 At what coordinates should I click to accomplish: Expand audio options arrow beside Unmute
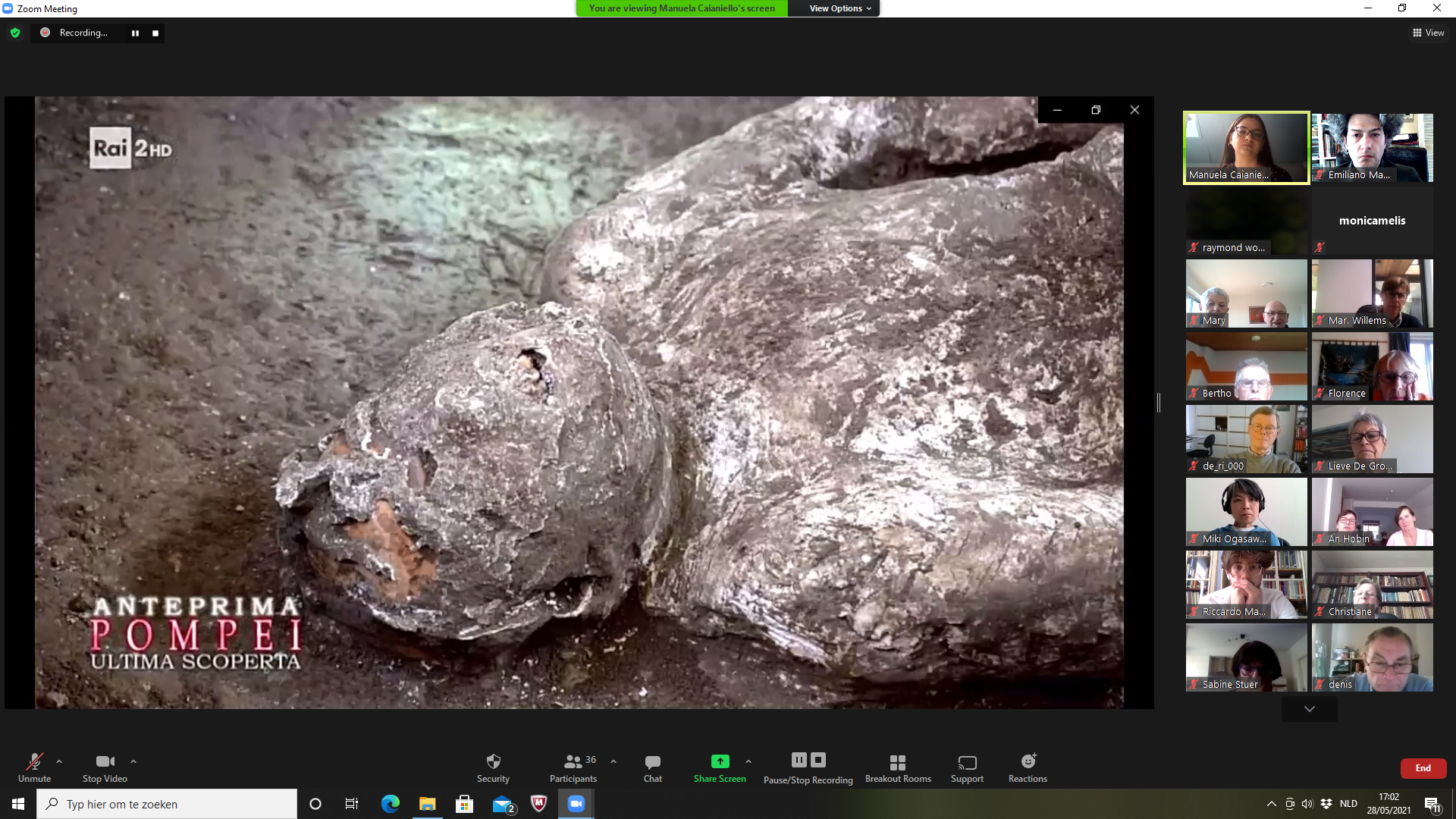point(59,761)
